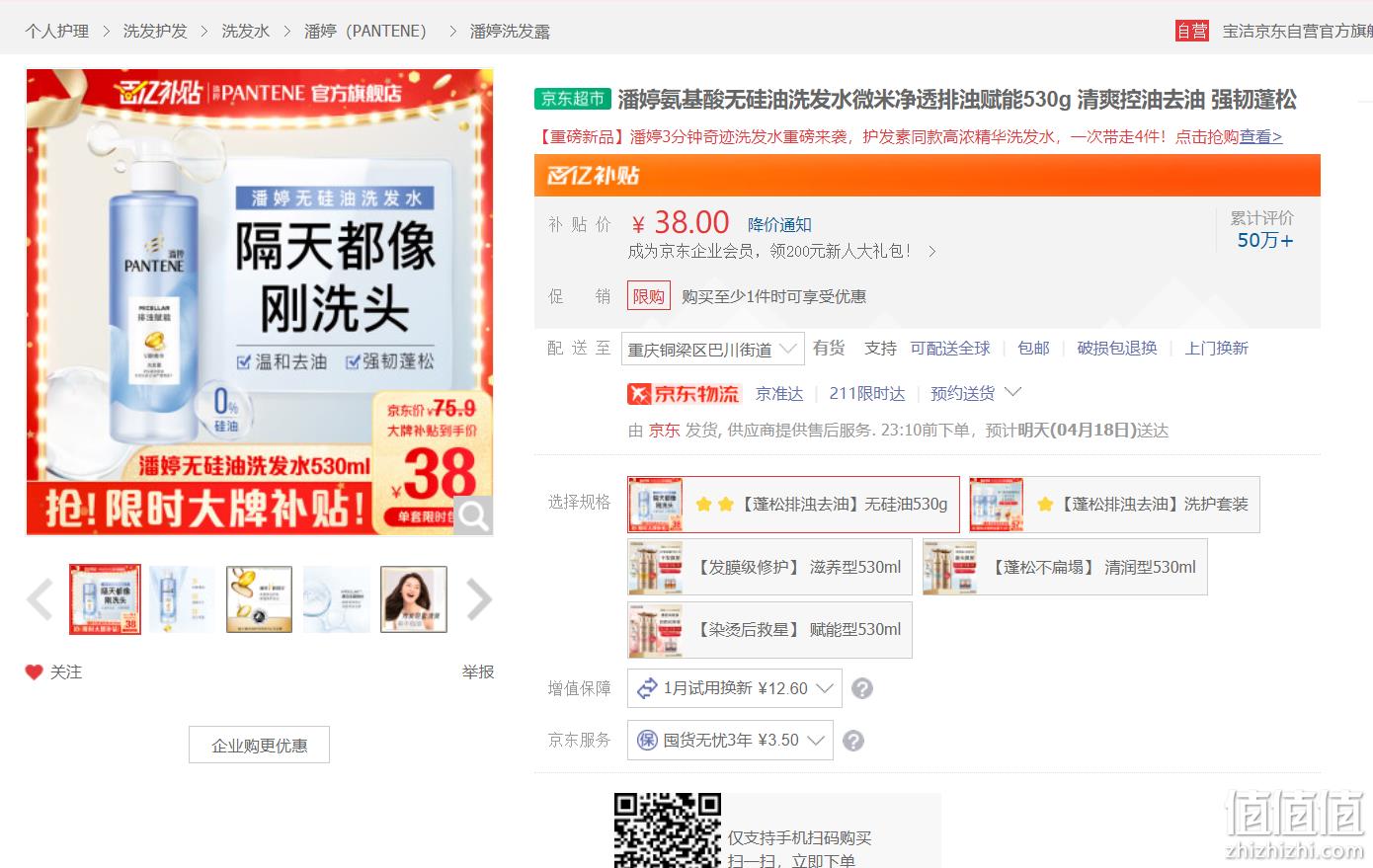Open 洗发护发 breadcrumb

click(155, 31)
